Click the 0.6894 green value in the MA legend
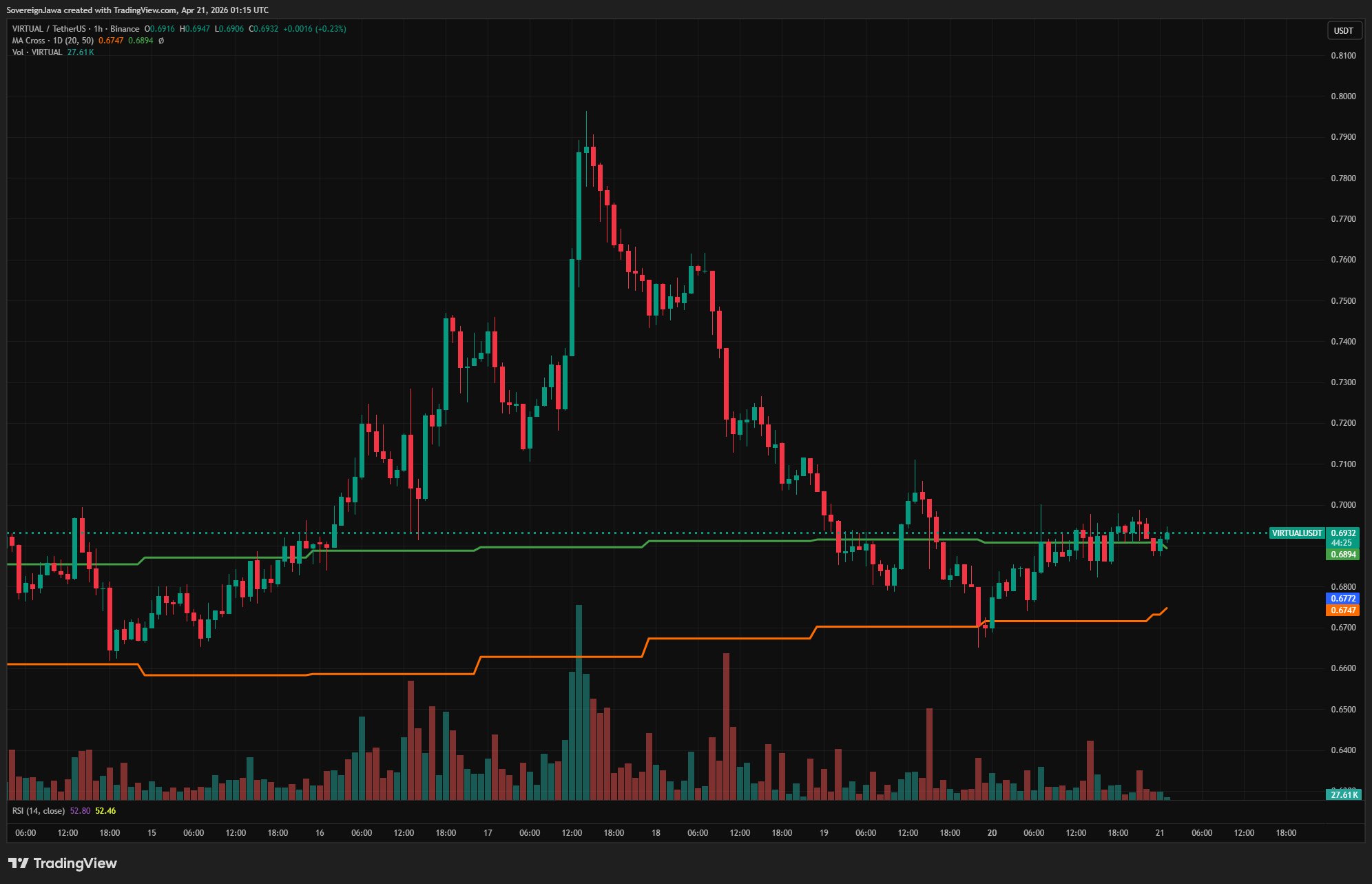1372x884 pixels. click(141, 41)
